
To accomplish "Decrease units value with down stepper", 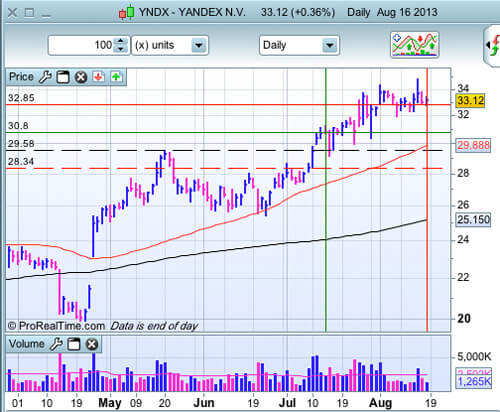I will tap(120, 49).
